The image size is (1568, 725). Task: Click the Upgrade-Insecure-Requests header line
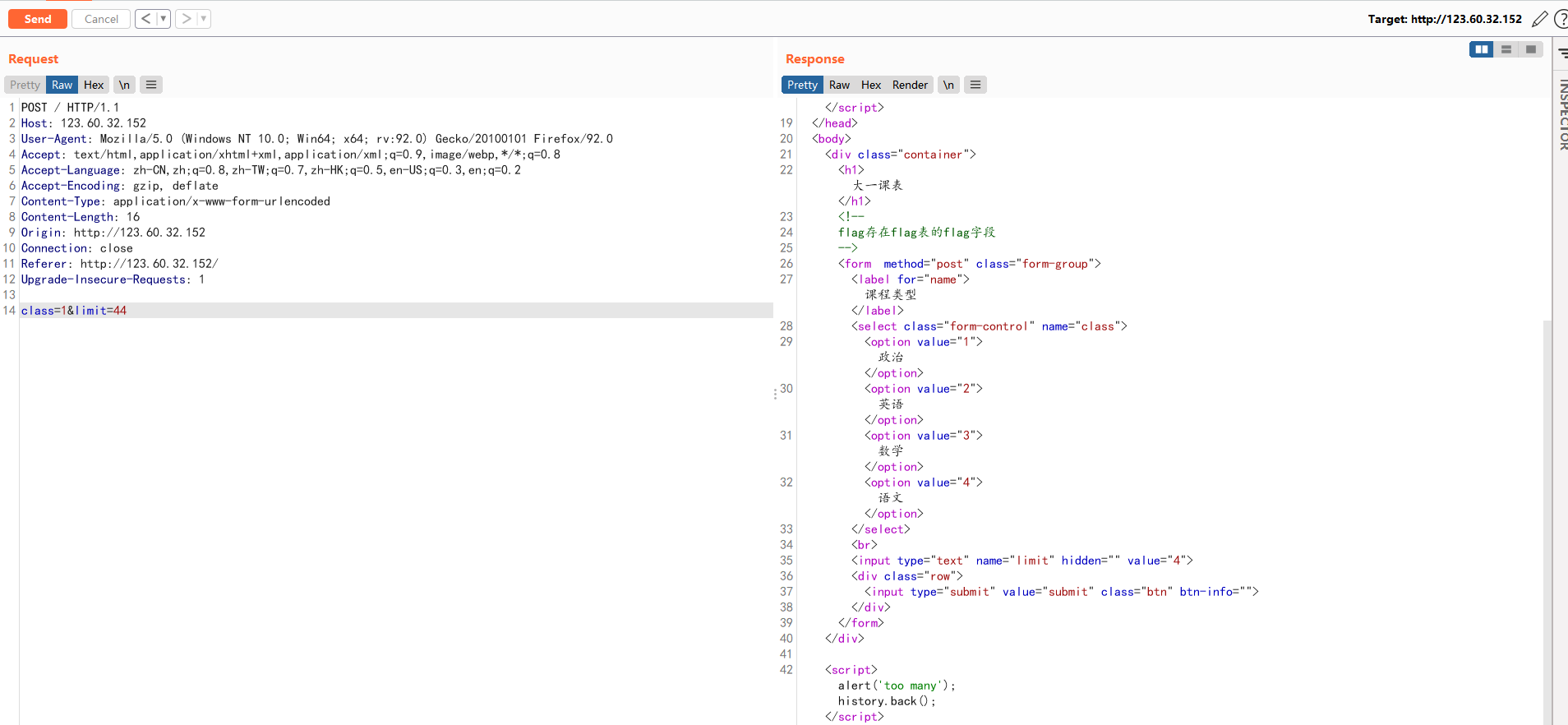(x=113, y=279)
